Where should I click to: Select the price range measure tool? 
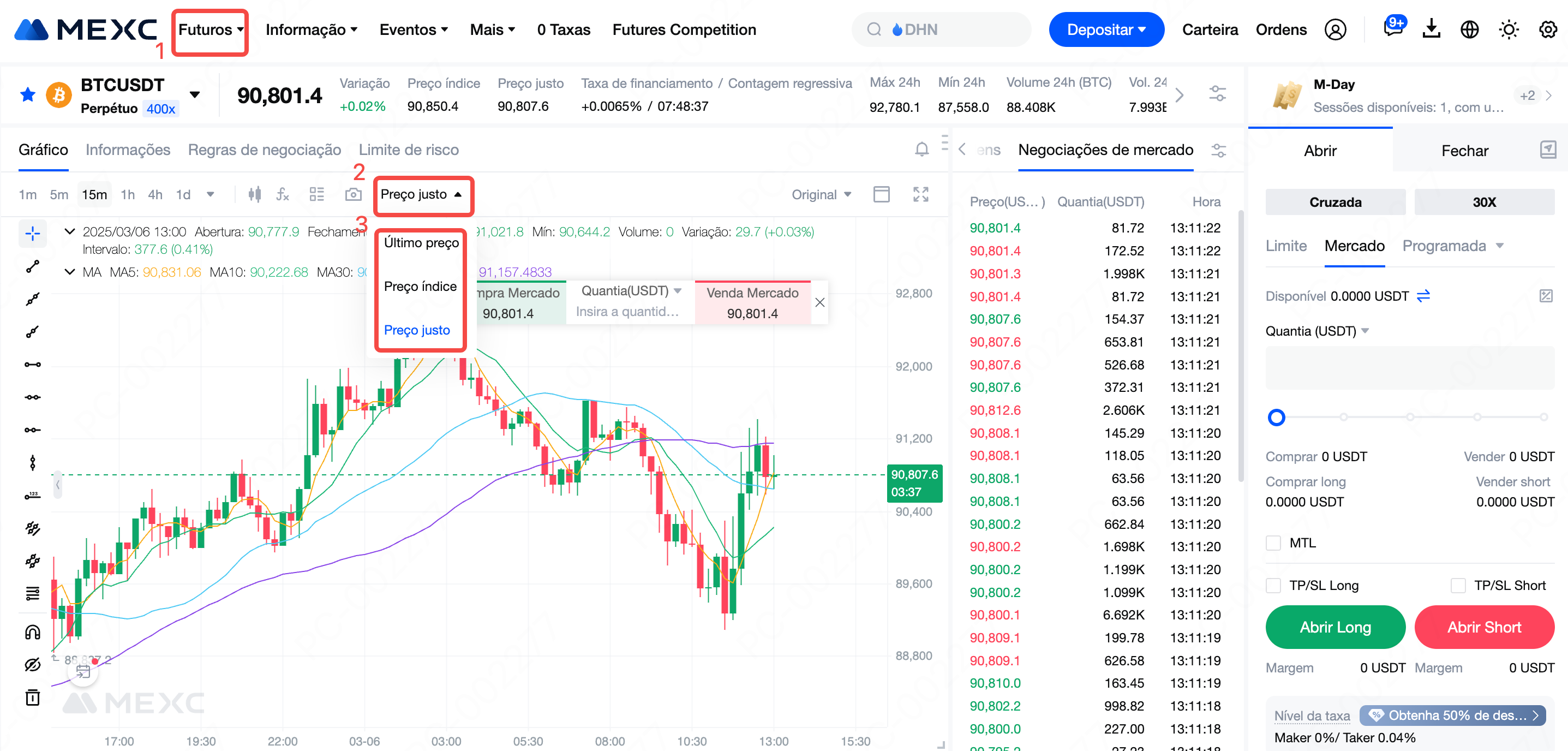click(x=33, y=494)
